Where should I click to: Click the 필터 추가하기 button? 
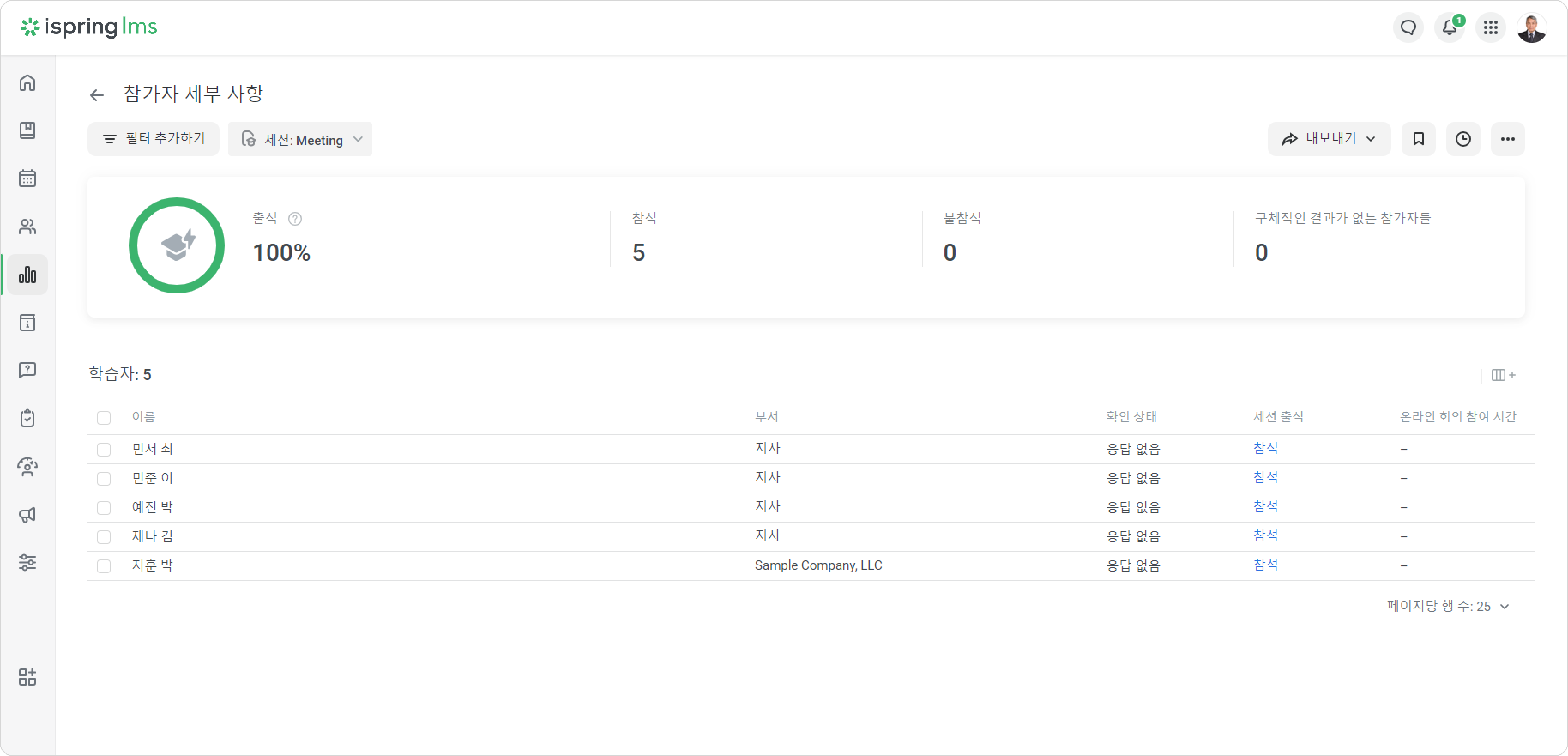[153, 139]
